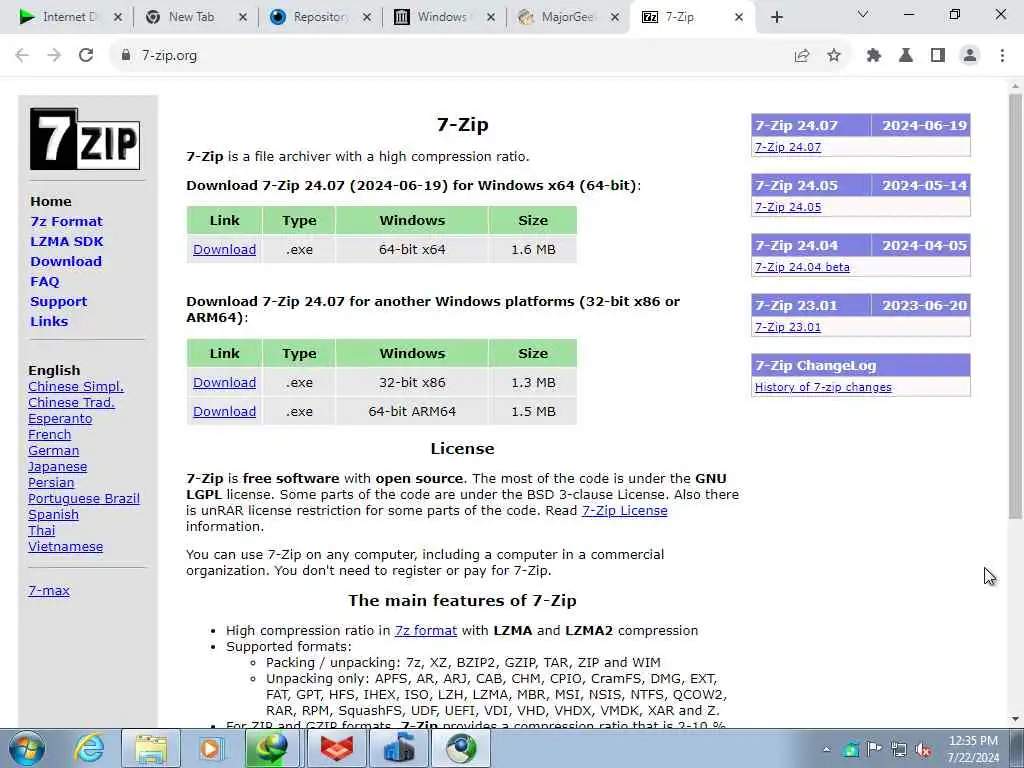Switch to the MajorGeeks tab
Screen dimensions: 1024x768
click(x=567, y=17)
